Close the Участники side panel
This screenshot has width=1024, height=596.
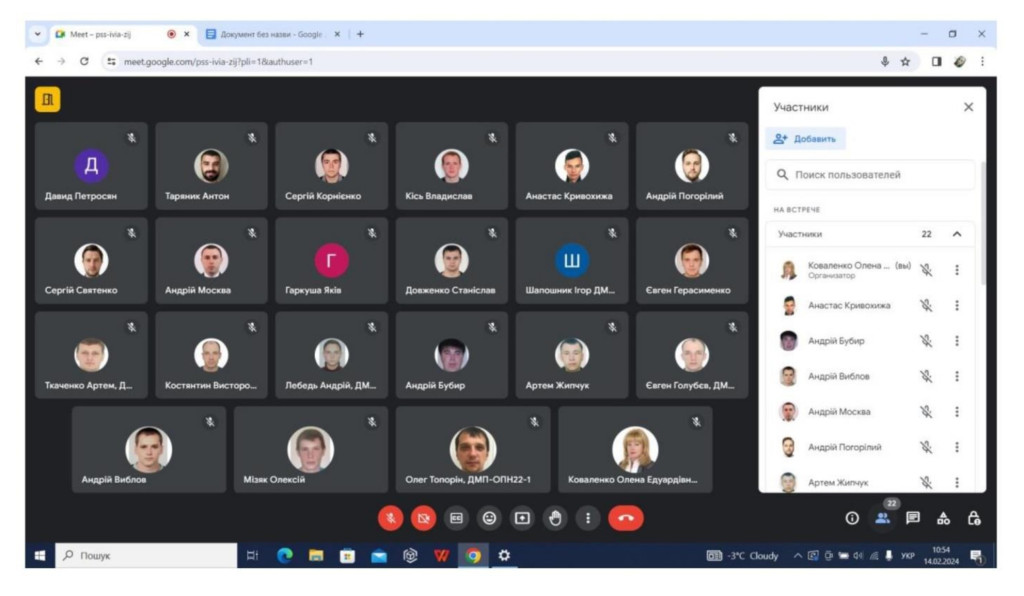pyautogui.click(x=967, y=107)
